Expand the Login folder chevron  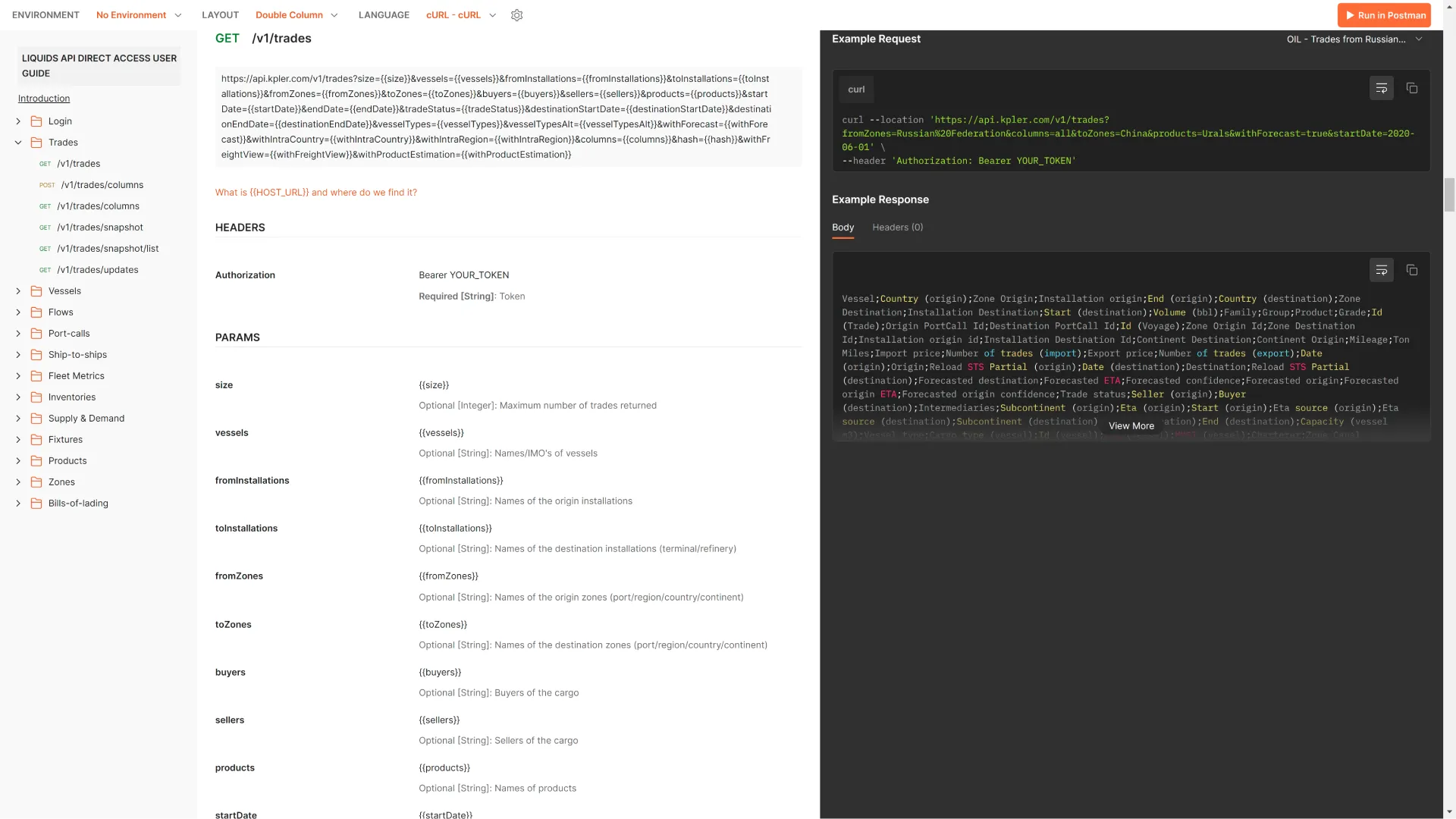coord(18,121)
